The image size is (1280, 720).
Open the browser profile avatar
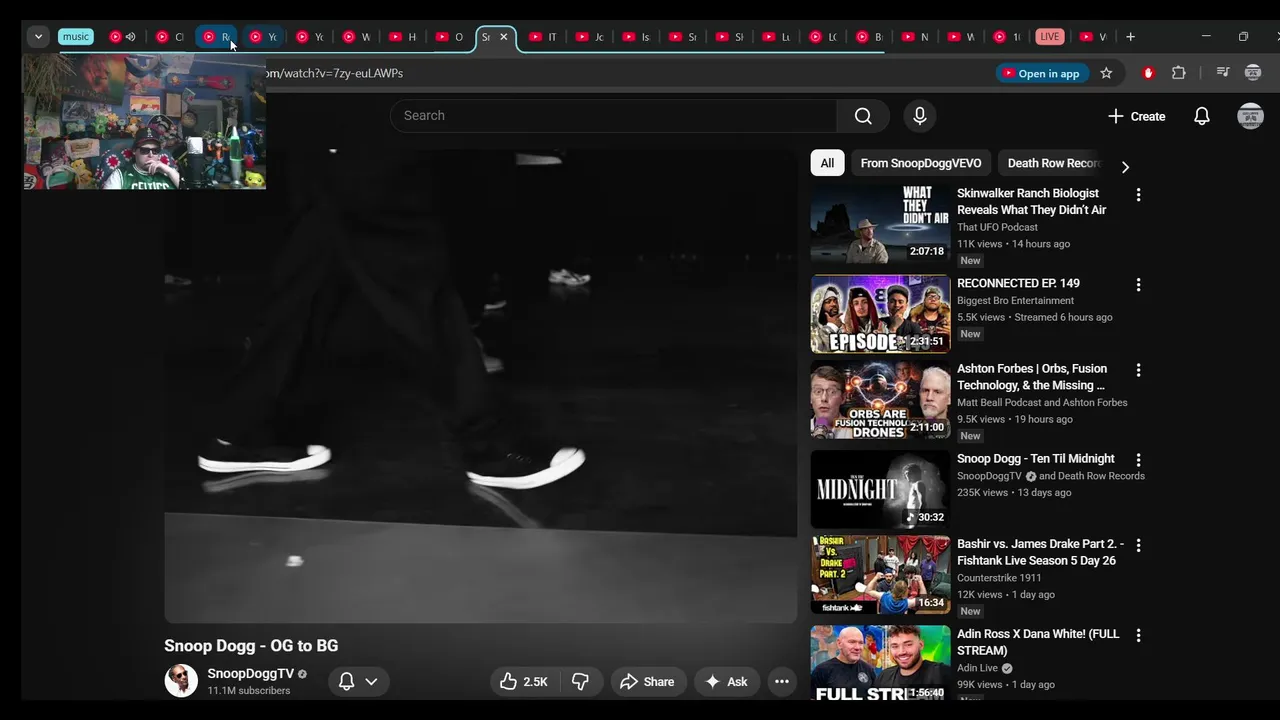click(1253, 73)
